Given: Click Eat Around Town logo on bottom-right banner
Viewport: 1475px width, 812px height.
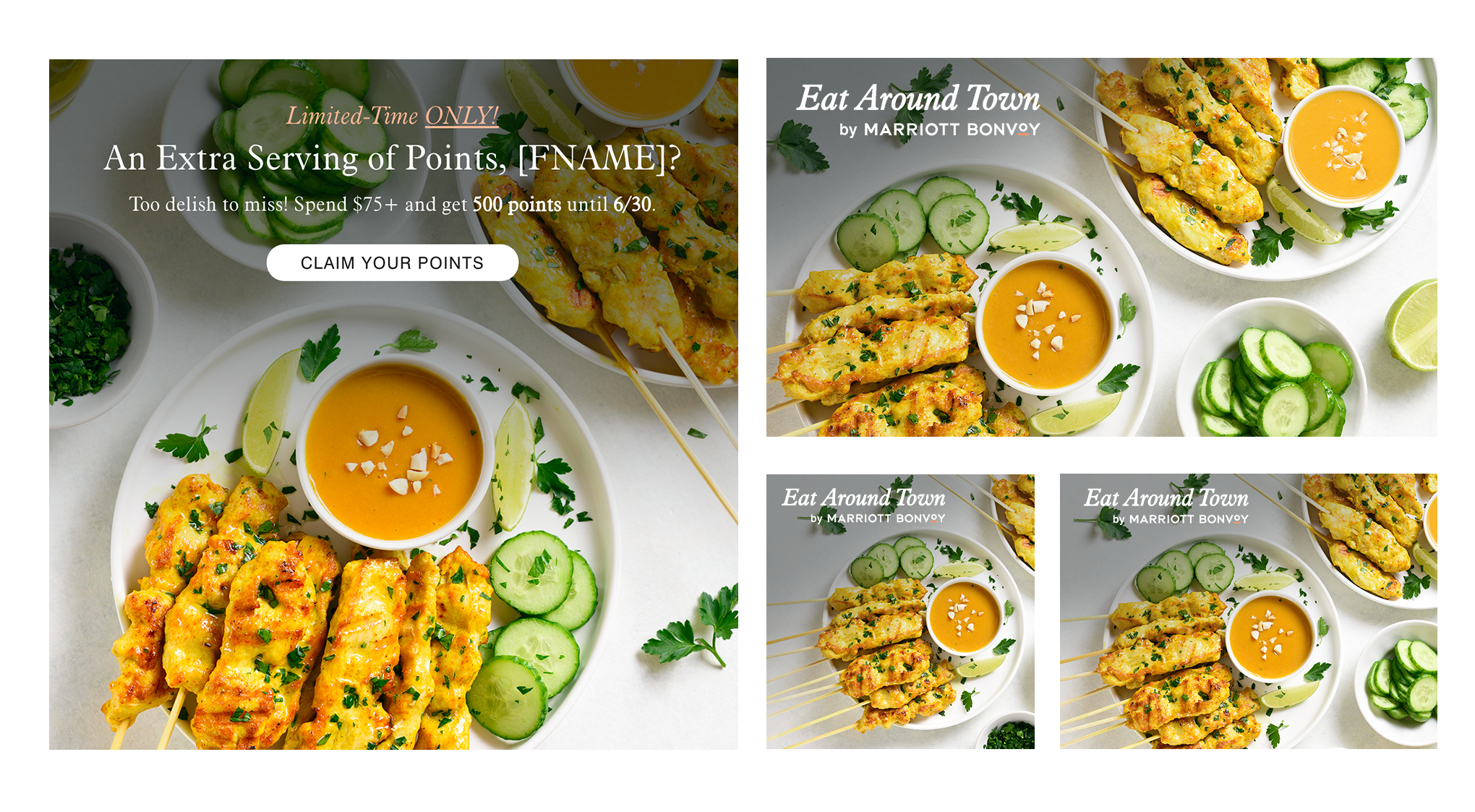Looking at the screenshot, I should [x=1166, y=498].
